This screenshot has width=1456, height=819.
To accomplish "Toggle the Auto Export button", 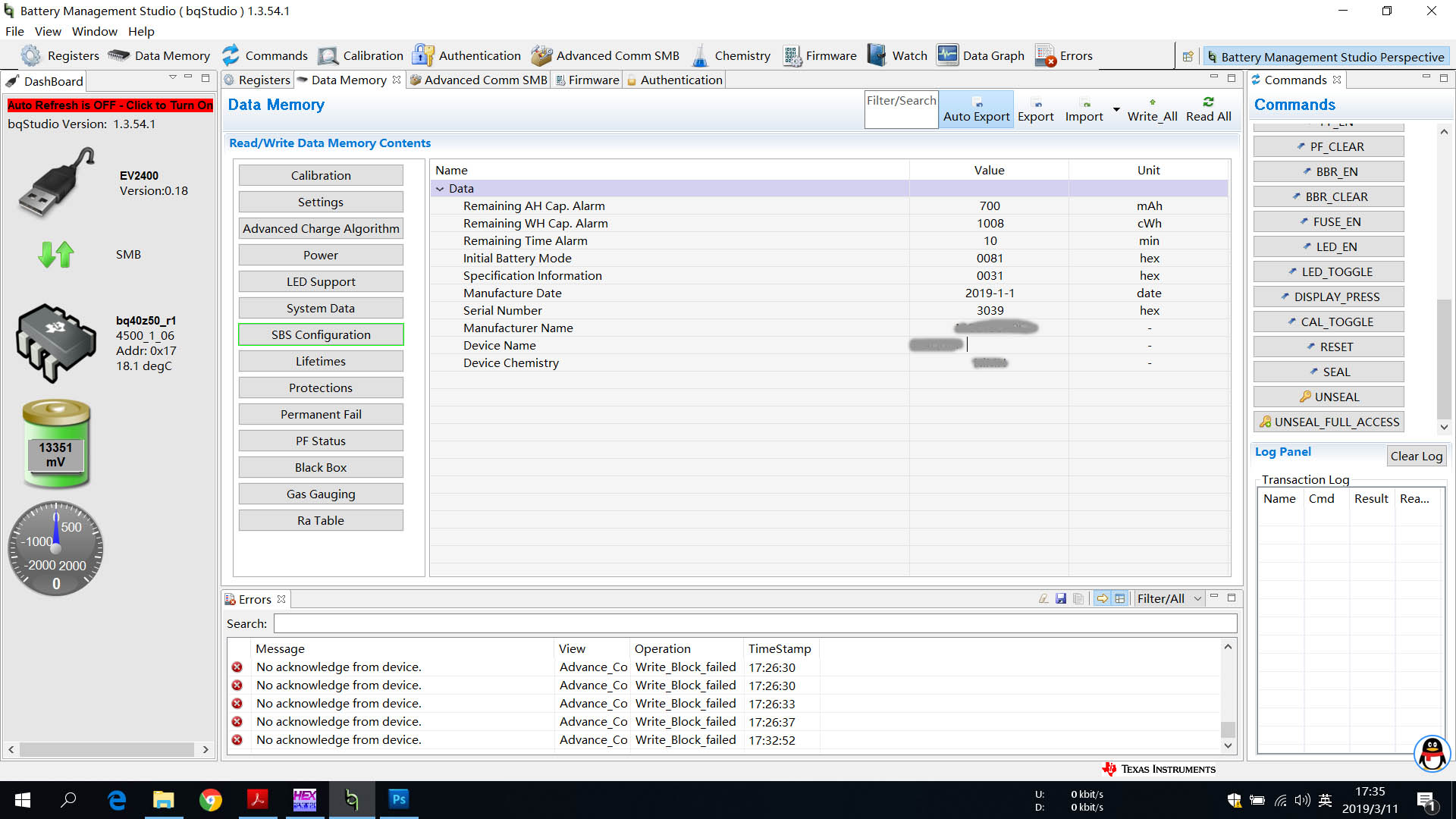I will click(x=976, y=108).
